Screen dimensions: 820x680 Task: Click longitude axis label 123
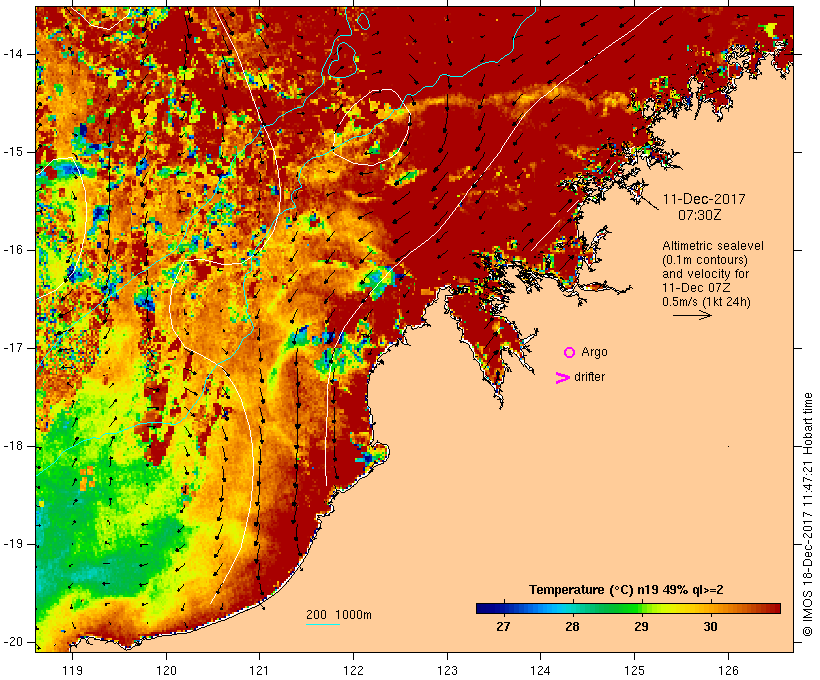pyautogui.click(x=447, y=671)
